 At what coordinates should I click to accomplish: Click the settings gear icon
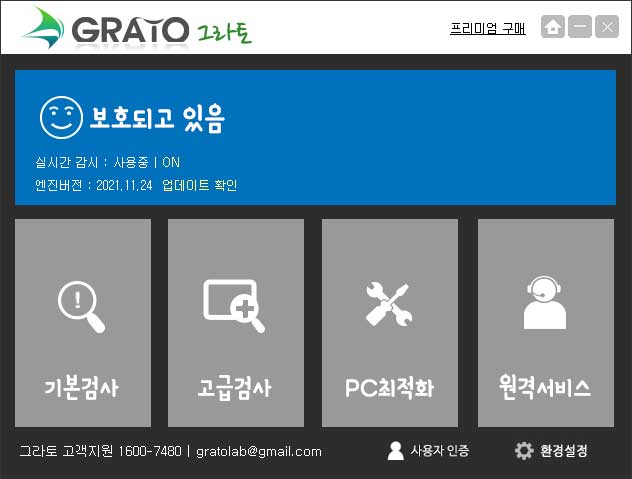pyautogui.click(x=524, y=450)
